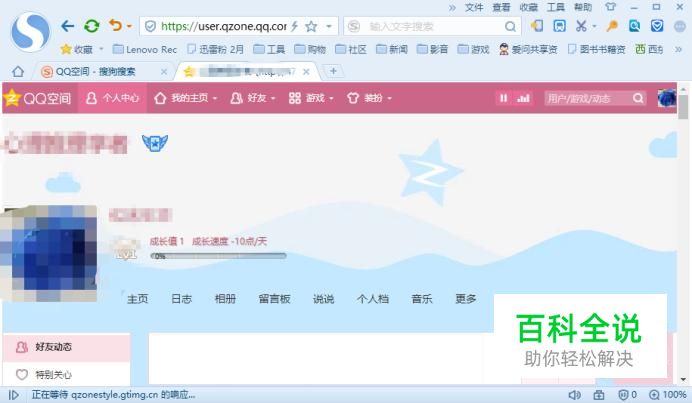Open the Lenovo Rec bookmark folder

pos(145,49)
